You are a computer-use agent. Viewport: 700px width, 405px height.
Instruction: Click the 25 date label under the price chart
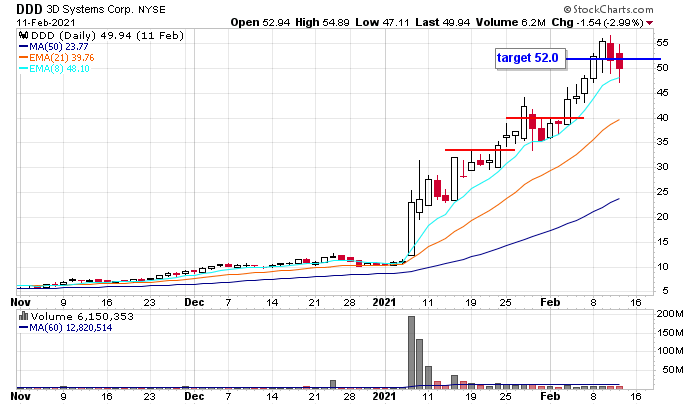505,302
